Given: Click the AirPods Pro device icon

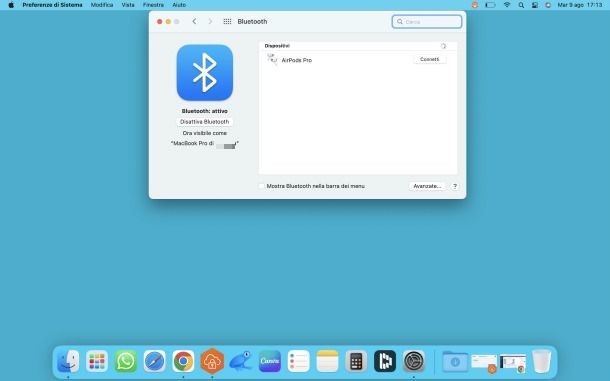Looking at the screenshot, I should click(272, 60).
